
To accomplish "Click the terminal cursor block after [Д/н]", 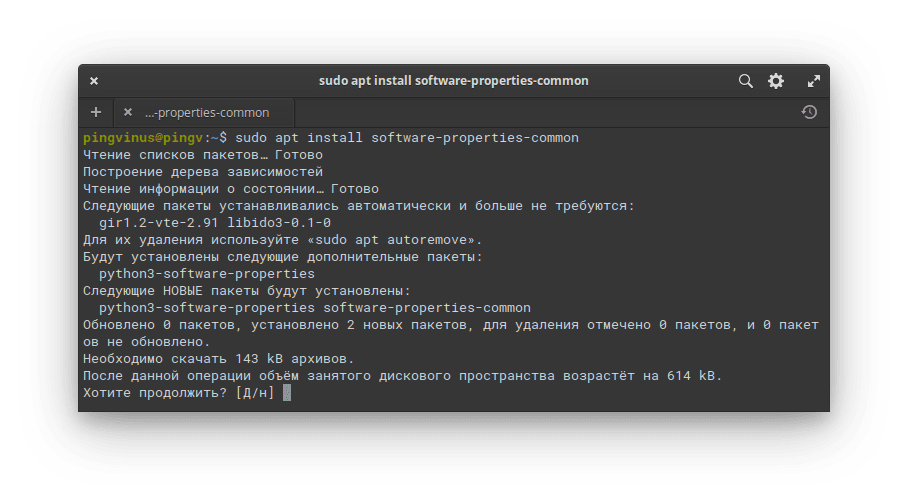I will click(287, 393).
